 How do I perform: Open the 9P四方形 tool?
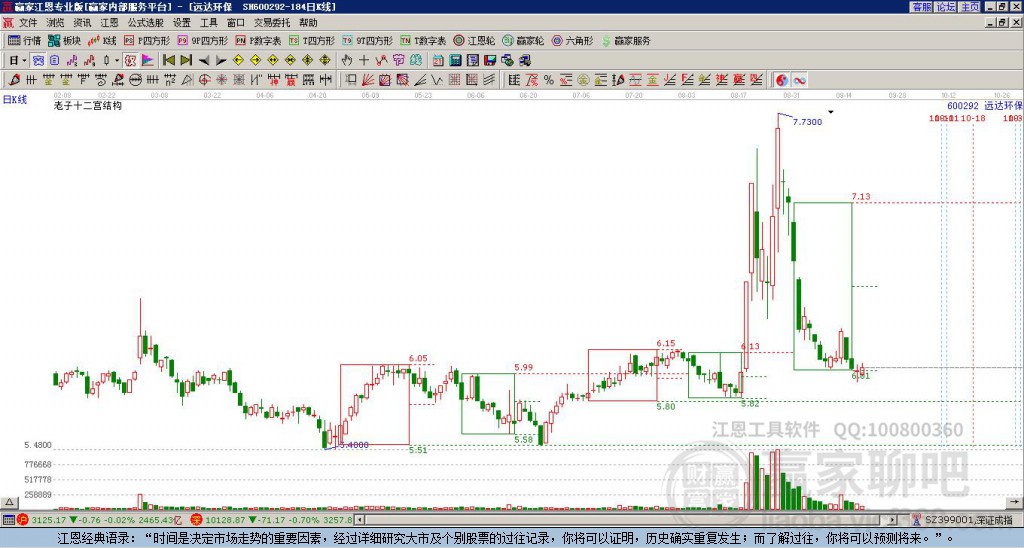pos(202,40)
